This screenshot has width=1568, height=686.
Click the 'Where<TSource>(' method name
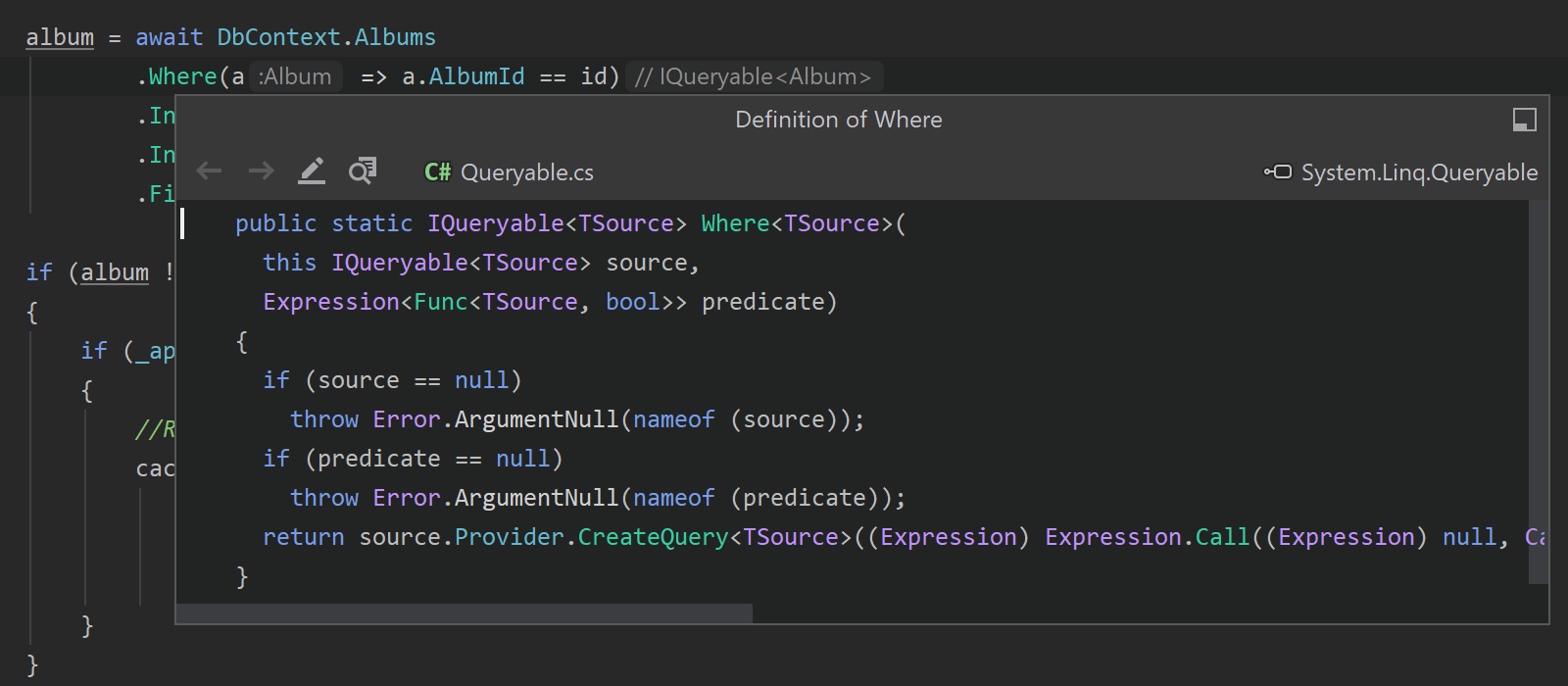(804, 223)
